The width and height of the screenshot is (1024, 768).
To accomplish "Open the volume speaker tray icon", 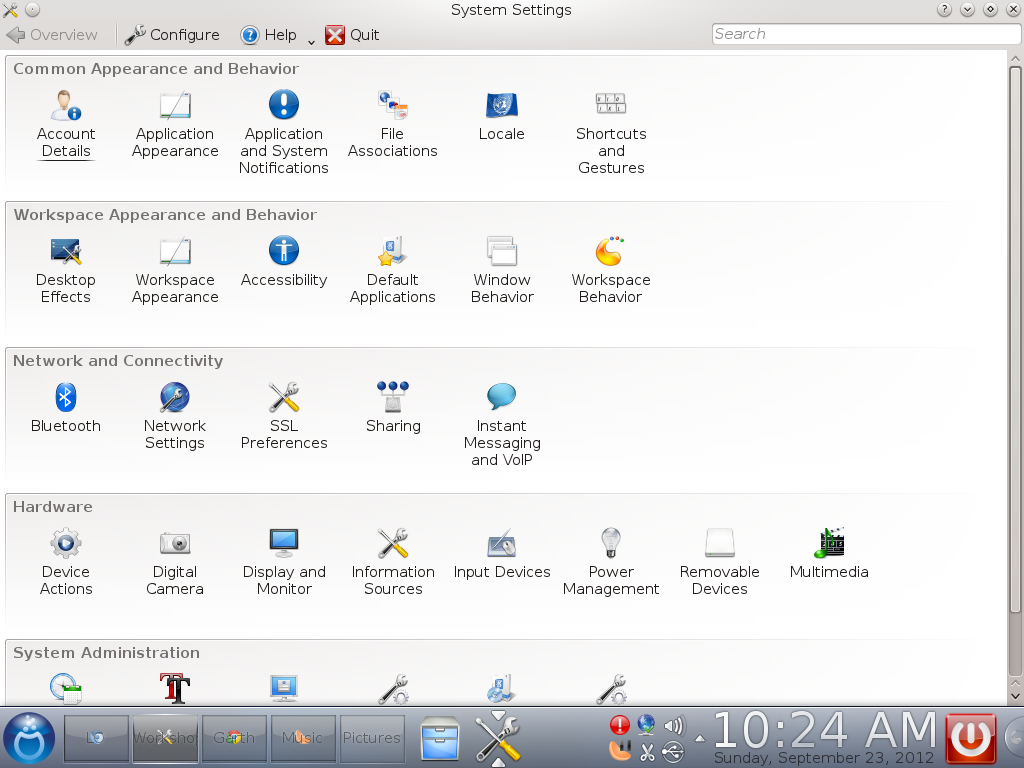I will [674, 726].
